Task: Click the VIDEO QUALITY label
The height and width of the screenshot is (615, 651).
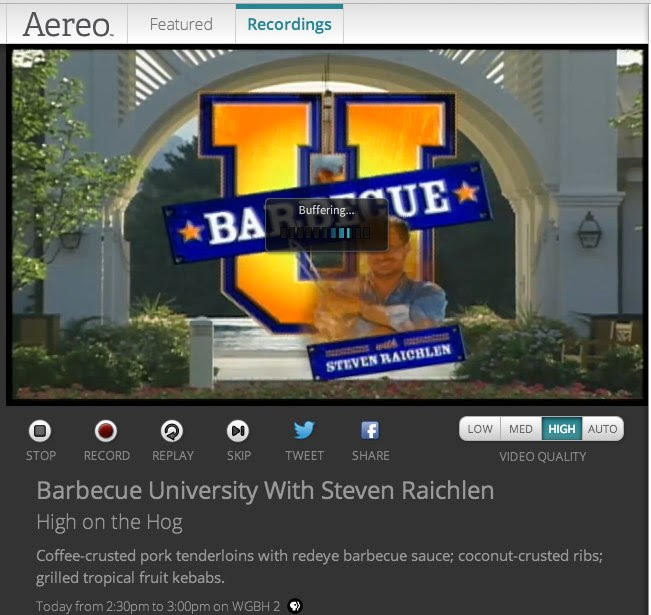Action: tap(542, 457)
